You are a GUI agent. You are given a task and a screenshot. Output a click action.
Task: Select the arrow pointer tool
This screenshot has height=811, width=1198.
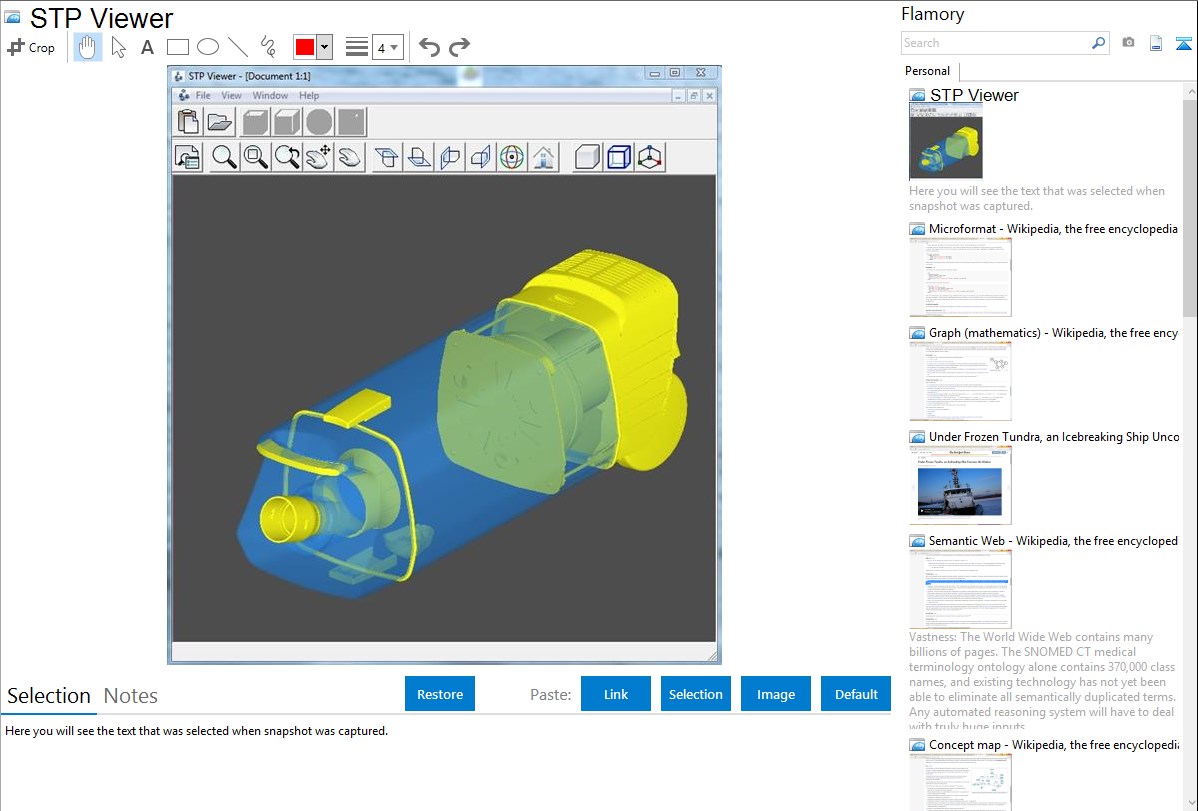[118, 47]
